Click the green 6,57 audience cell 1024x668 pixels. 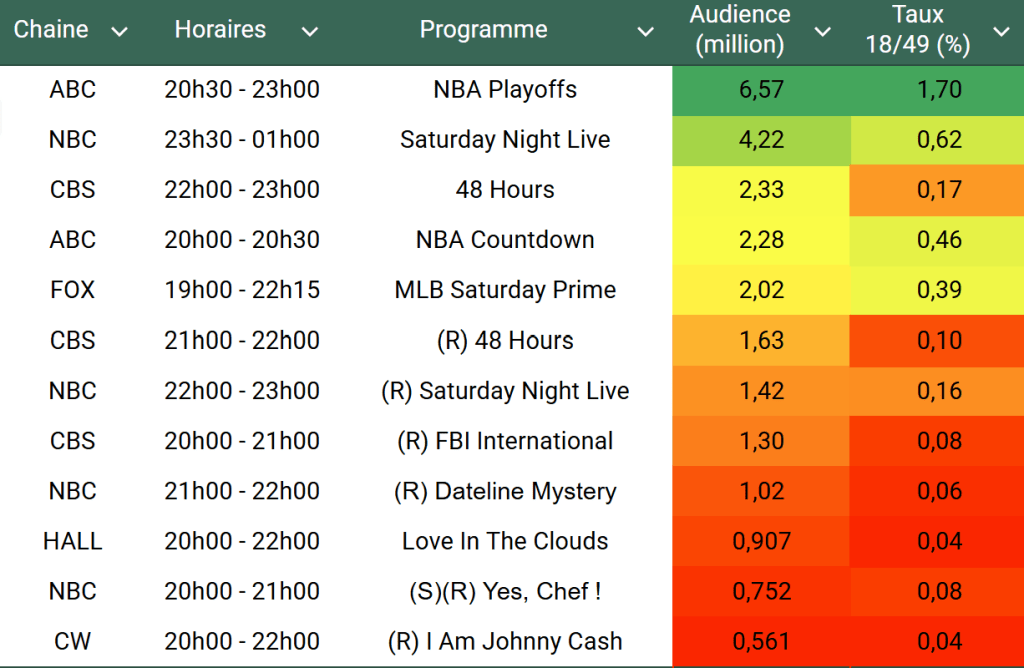click(x=761, y=90)
